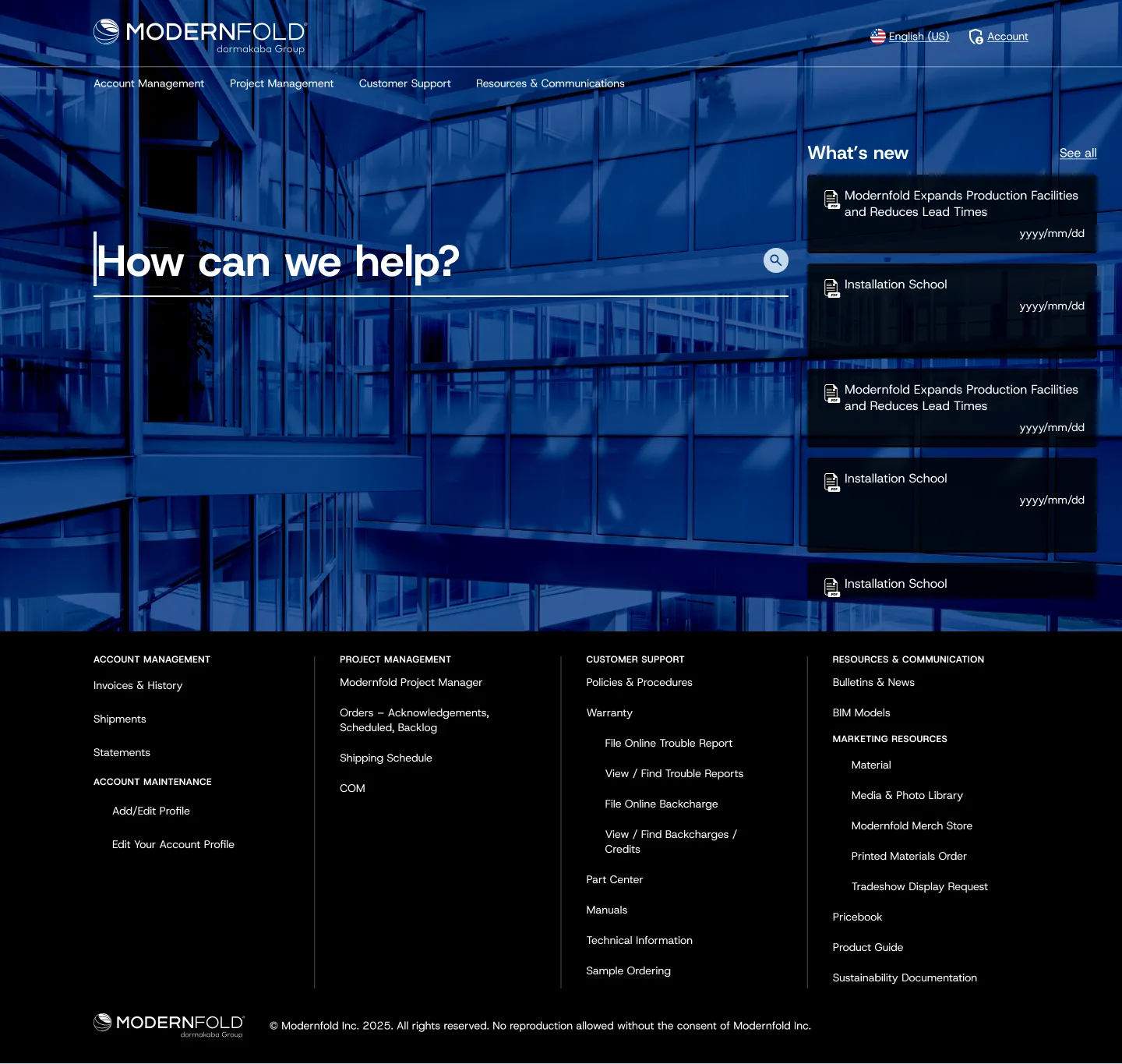Click the PDF icon beside Installation School
Viewport: 1122px width, 1064px height.
(831, 288)
